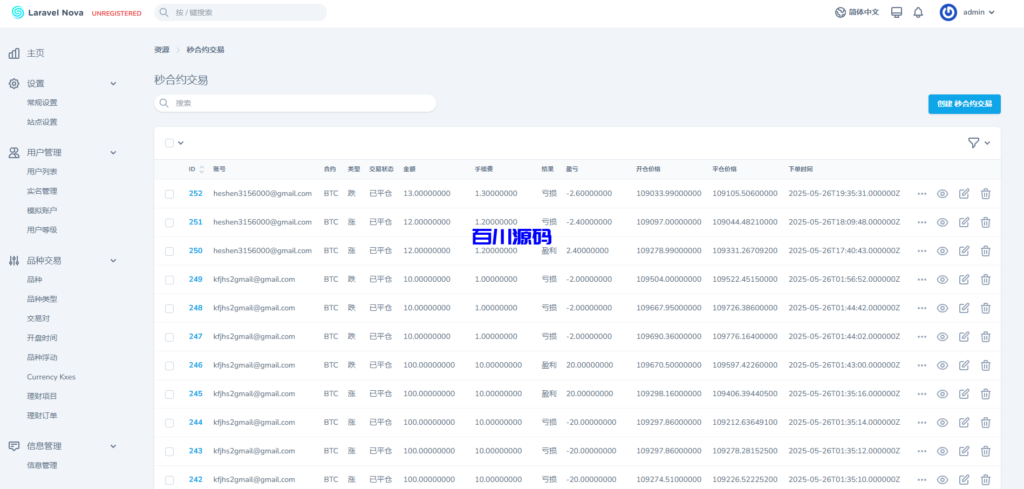The height and width of the screenshot is (489, 1024).
Task: Click the 搜索 field above the table
Action: coord(295,103)
